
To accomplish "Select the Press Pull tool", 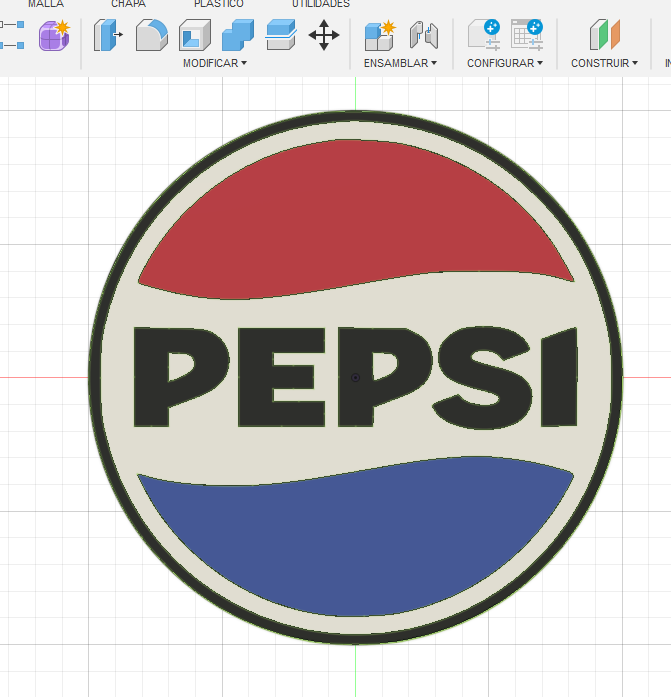I will point(108,35).
